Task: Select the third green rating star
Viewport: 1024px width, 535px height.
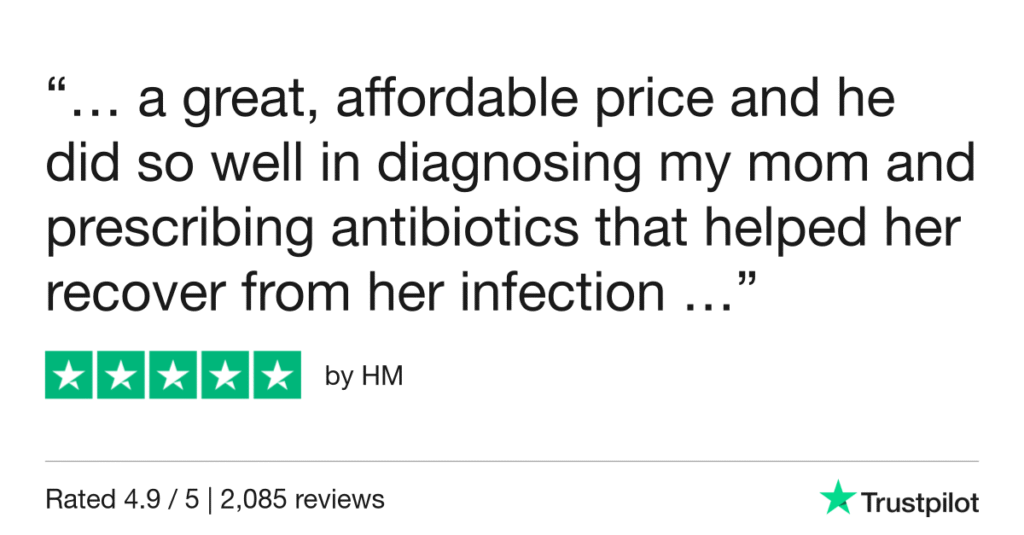Action: (173, 376)
